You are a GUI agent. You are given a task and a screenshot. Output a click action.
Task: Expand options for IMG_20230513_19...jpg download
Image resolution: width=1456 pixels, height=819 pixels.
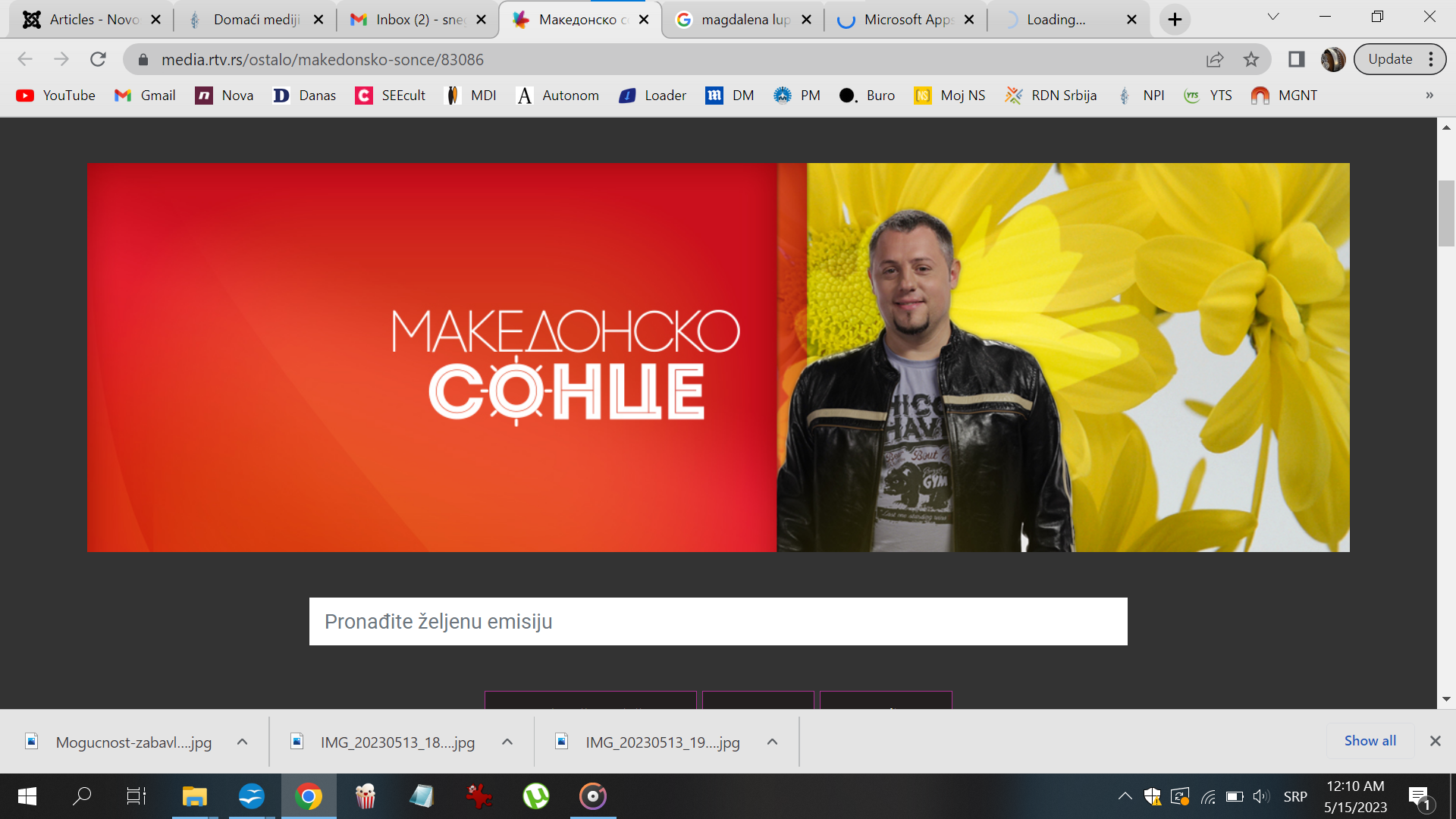tap(772, 742)
